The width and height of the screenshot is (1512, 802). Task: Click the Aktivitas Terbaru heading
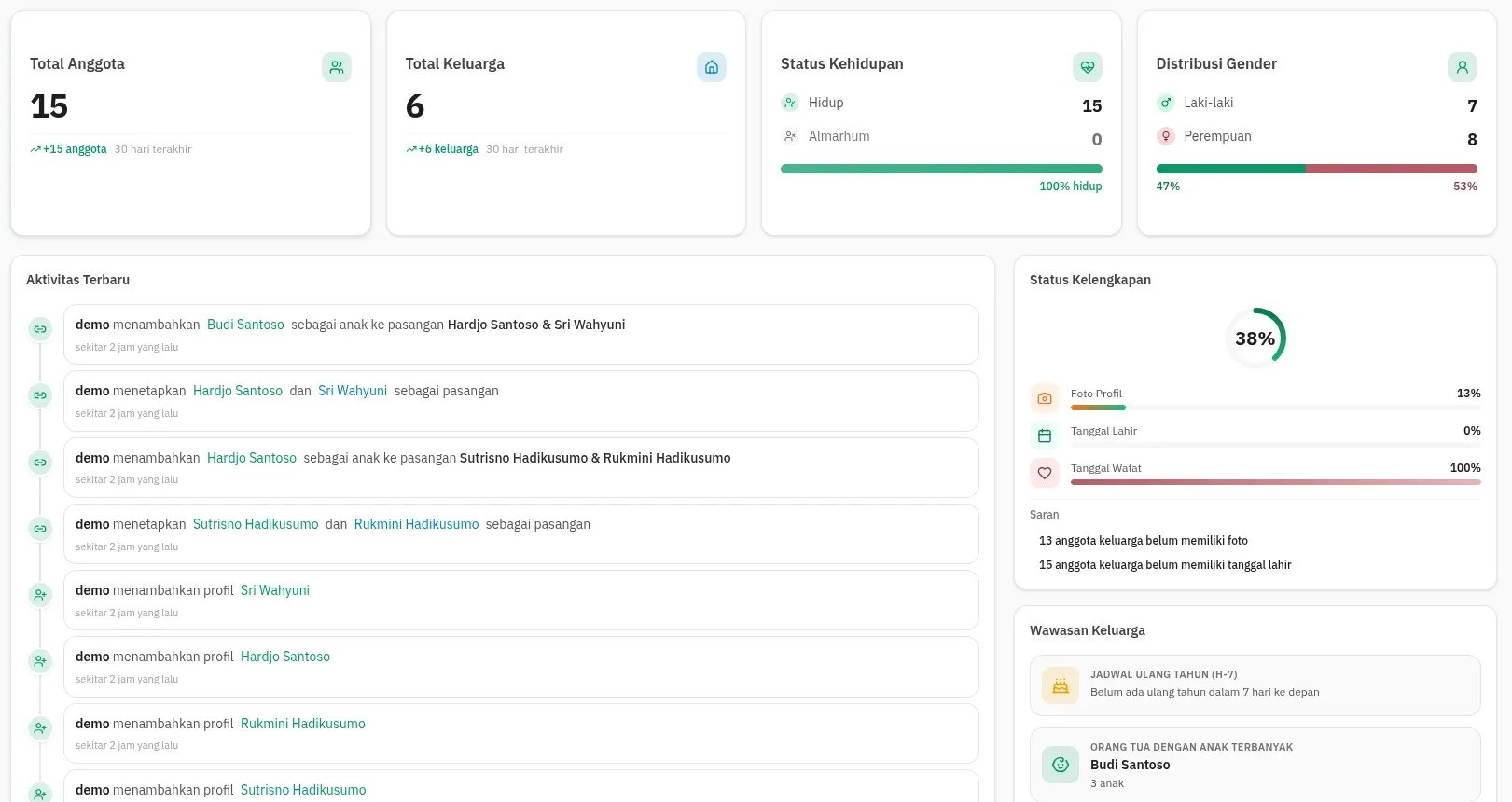pyautogui.click(x=78, y=280)
